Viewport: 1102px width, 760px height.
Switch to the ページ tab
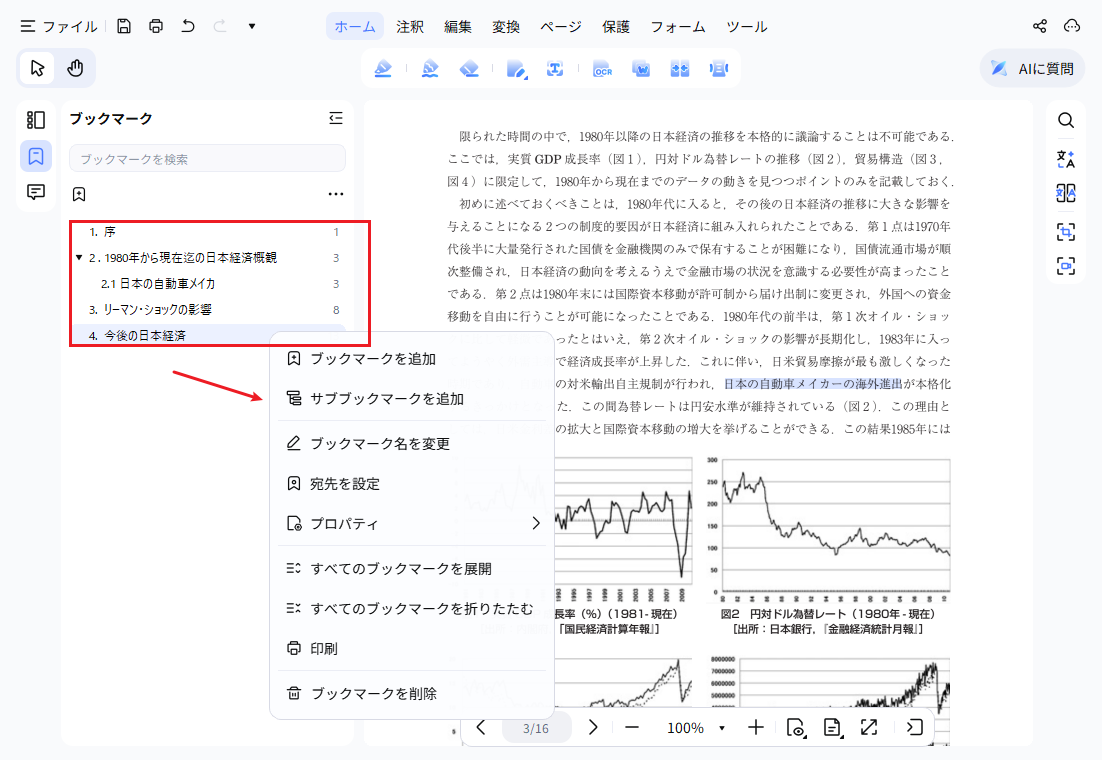click(561, 27)
